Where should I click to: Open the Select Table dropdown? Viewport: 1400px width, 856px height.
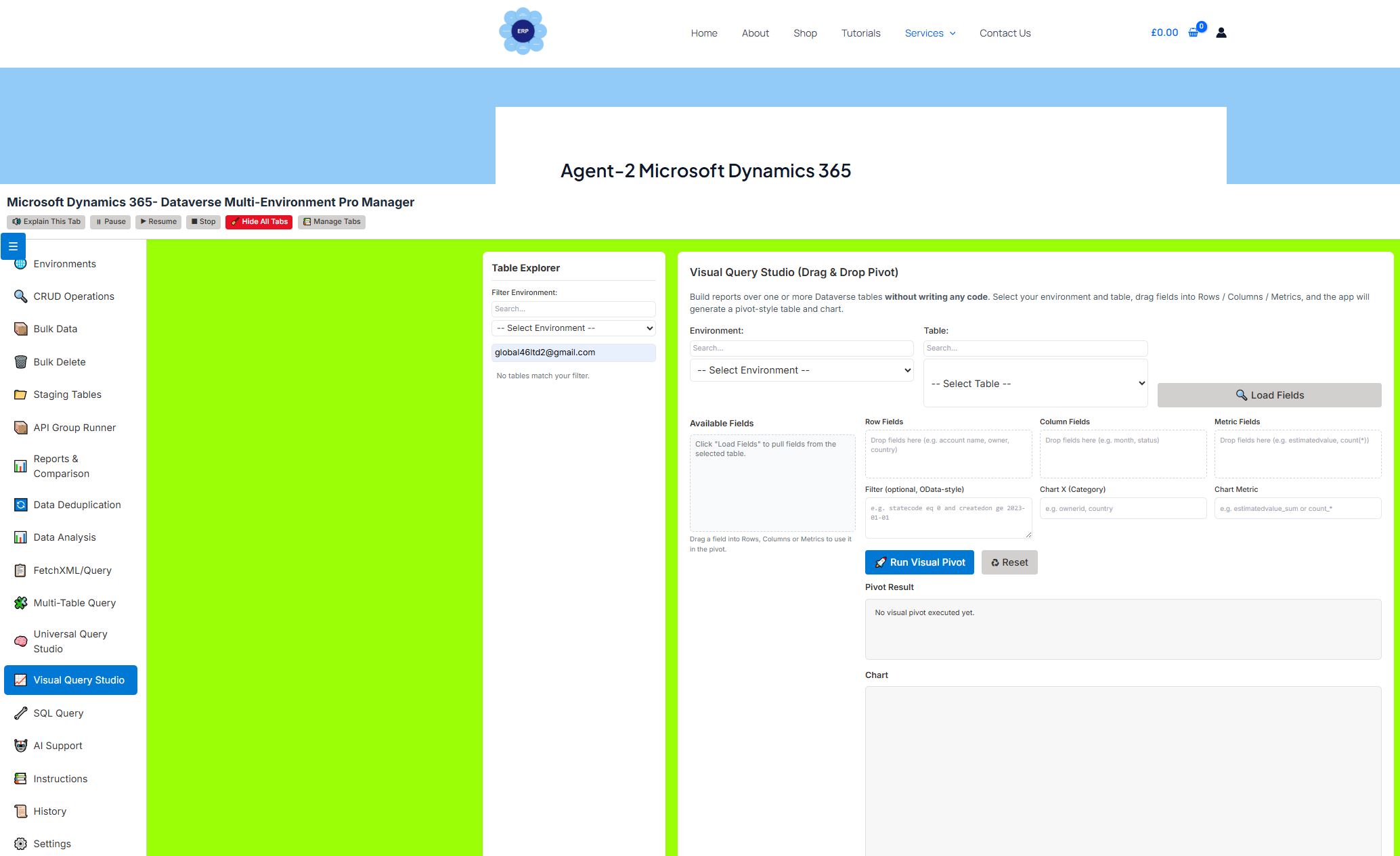pos(1034,383)
